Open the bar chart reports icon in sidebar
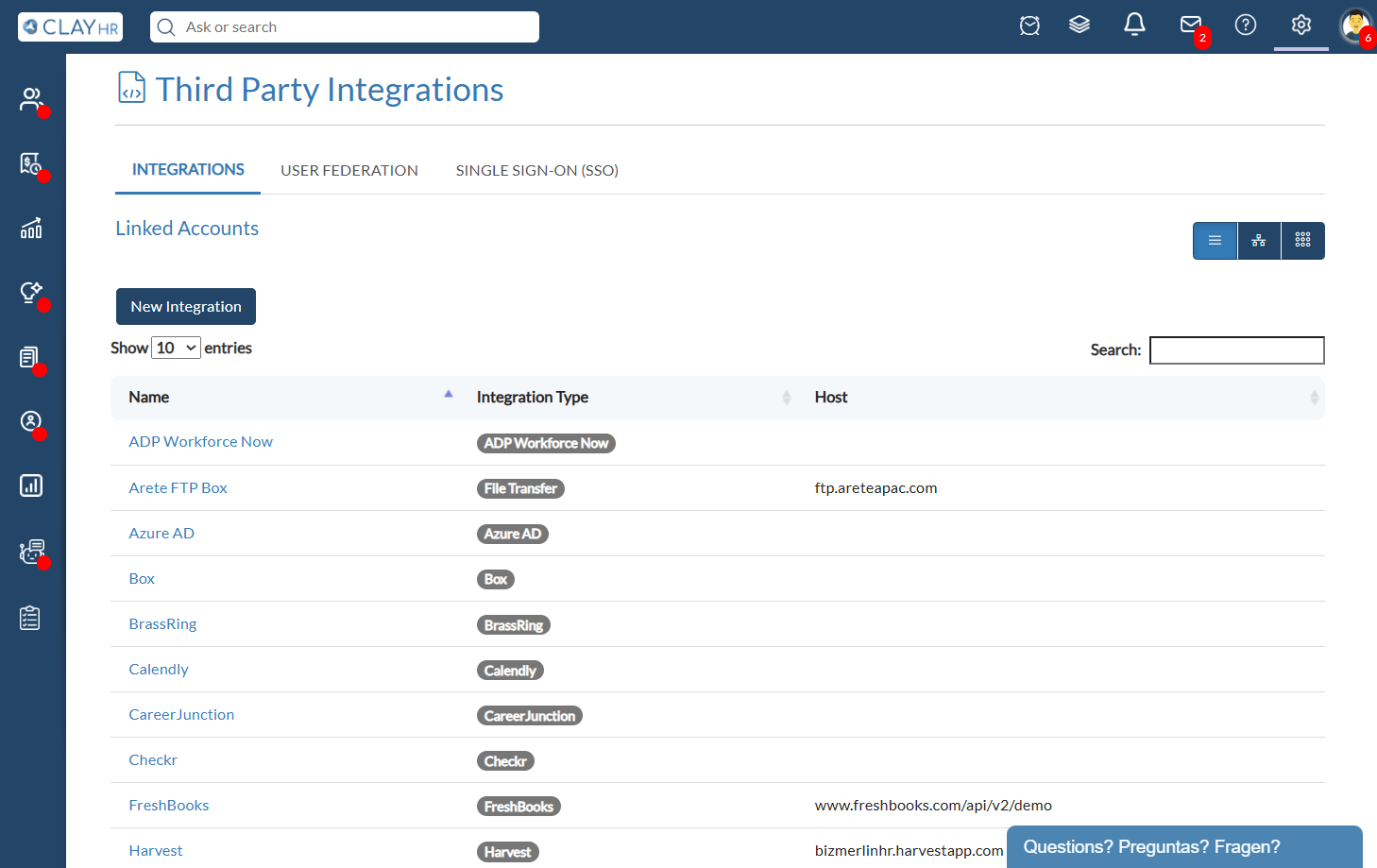1377x868 pixels. click(31, 485)
